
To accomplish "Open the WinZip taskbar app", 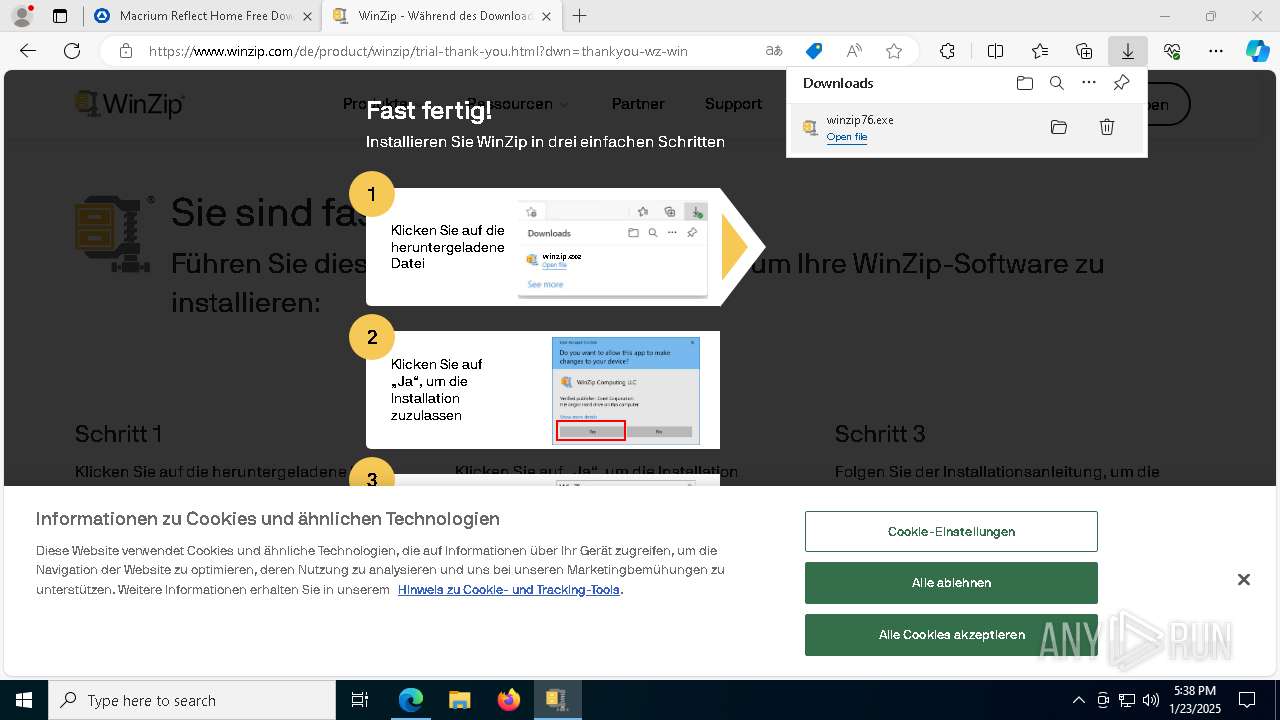I will pos(557,700).
